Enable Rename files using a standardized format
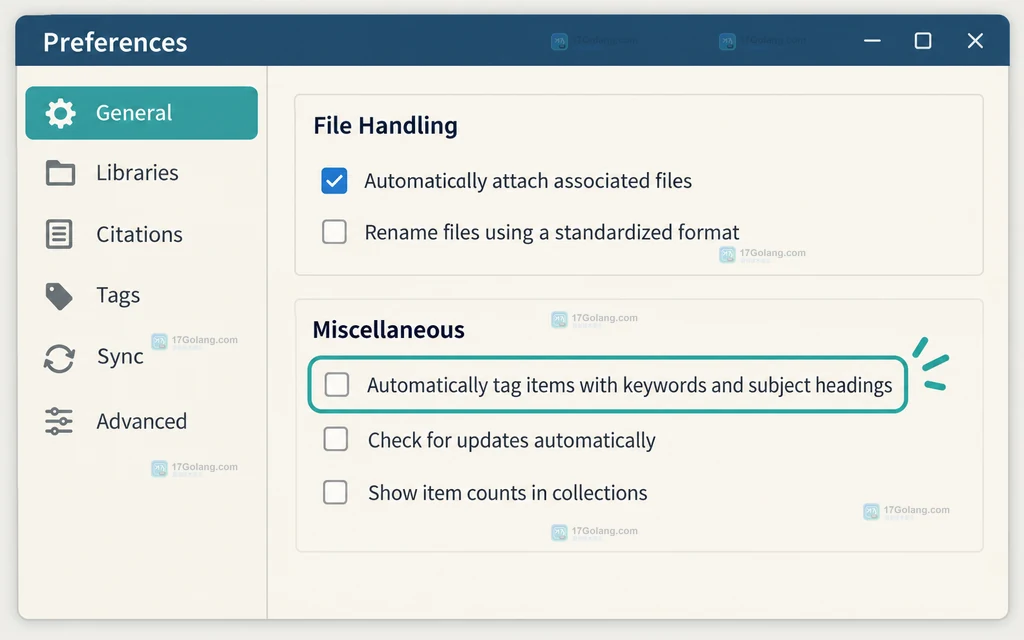Viewport: 1024px width, 640px height. tap(334, 232)
